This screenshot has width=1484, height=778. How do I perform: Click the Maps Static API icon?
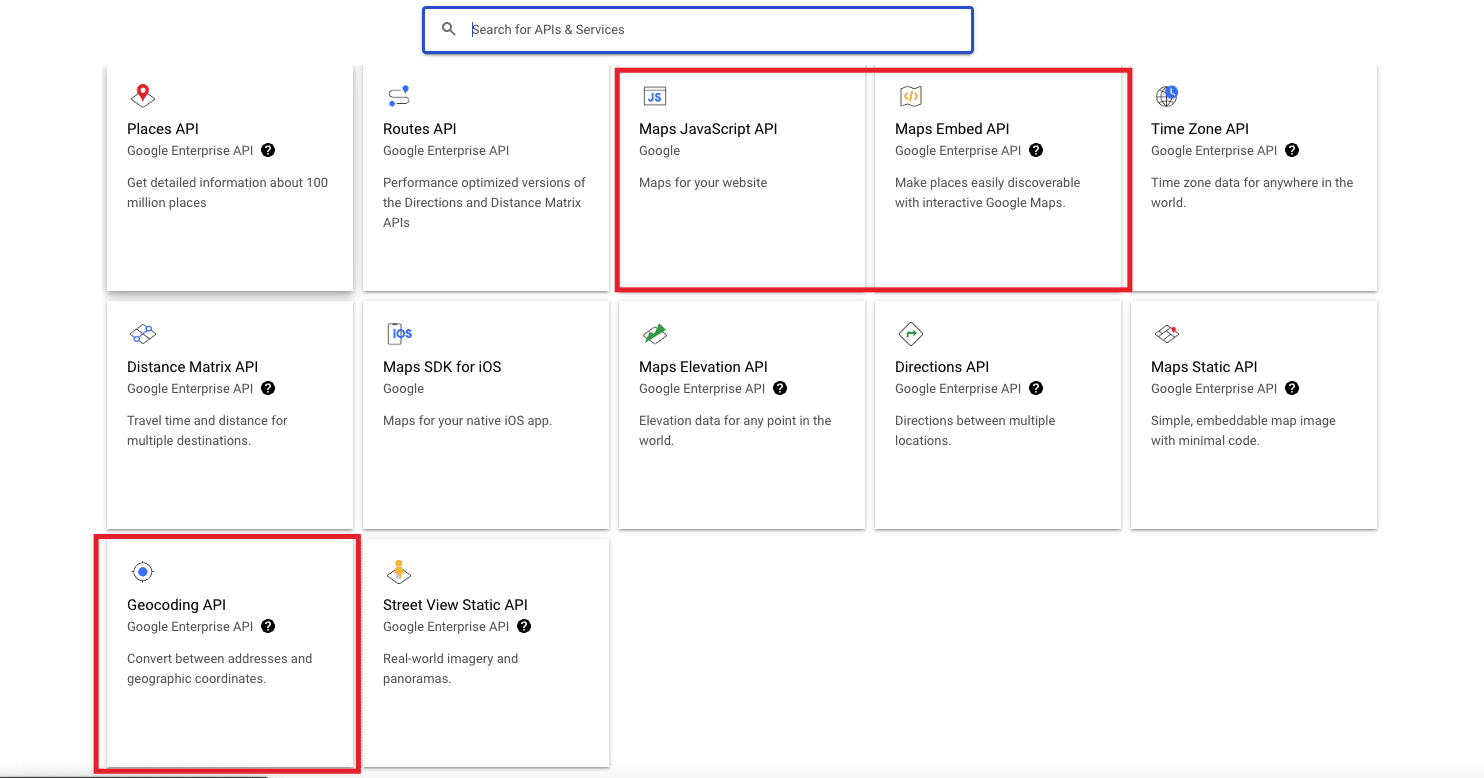click(x=1167, y=334)
